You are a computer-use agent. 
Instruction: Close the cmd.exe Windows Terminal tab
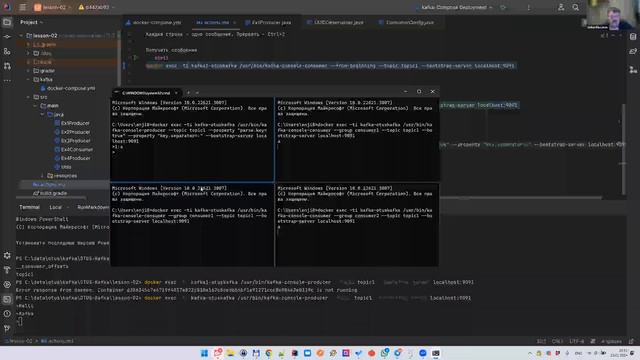coord(176,93)
